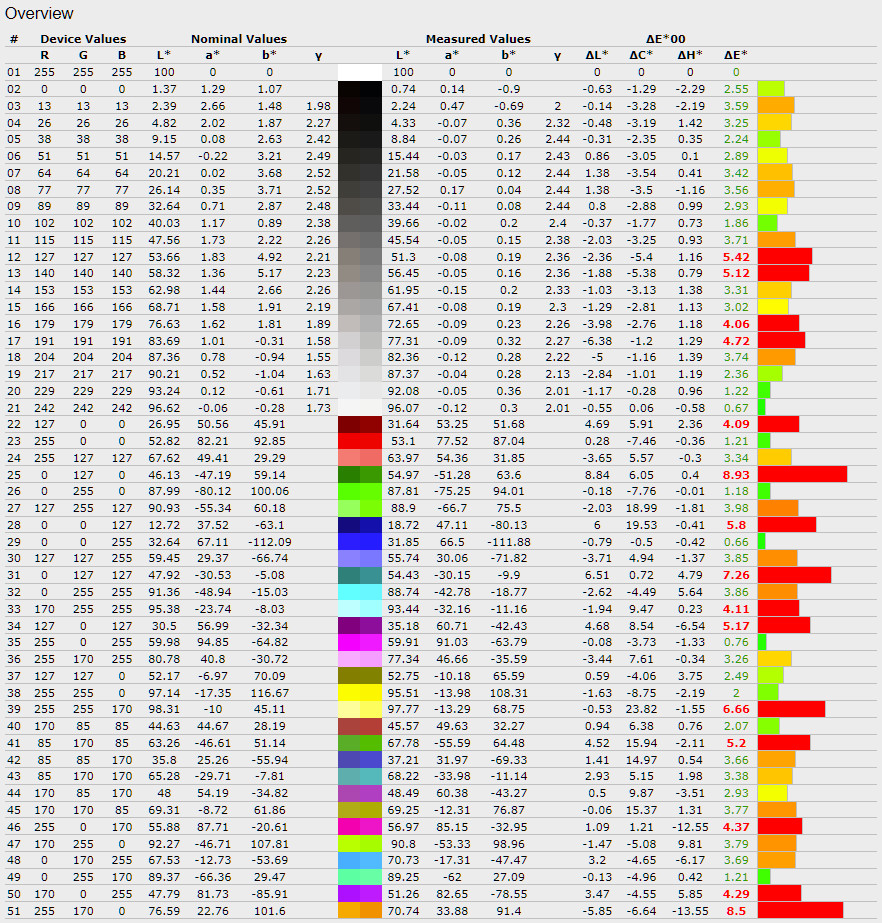Viewport: 882px width, 923px height.
Task: Click the bright green swatch in row 26
Action: [x=360, y=491]
